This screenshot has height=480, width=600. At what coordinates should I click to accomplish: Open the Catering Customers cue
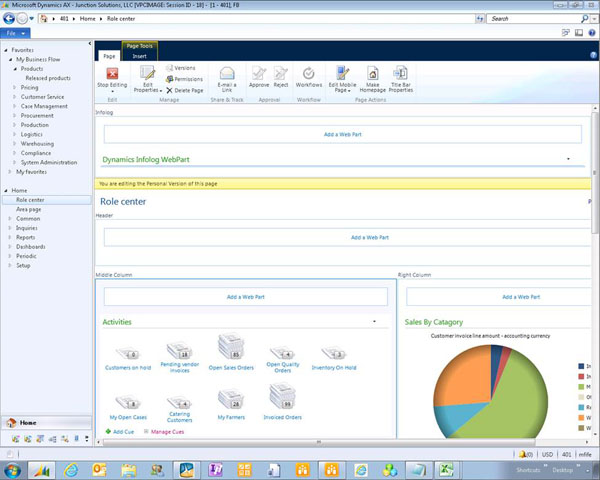(179, 409)
